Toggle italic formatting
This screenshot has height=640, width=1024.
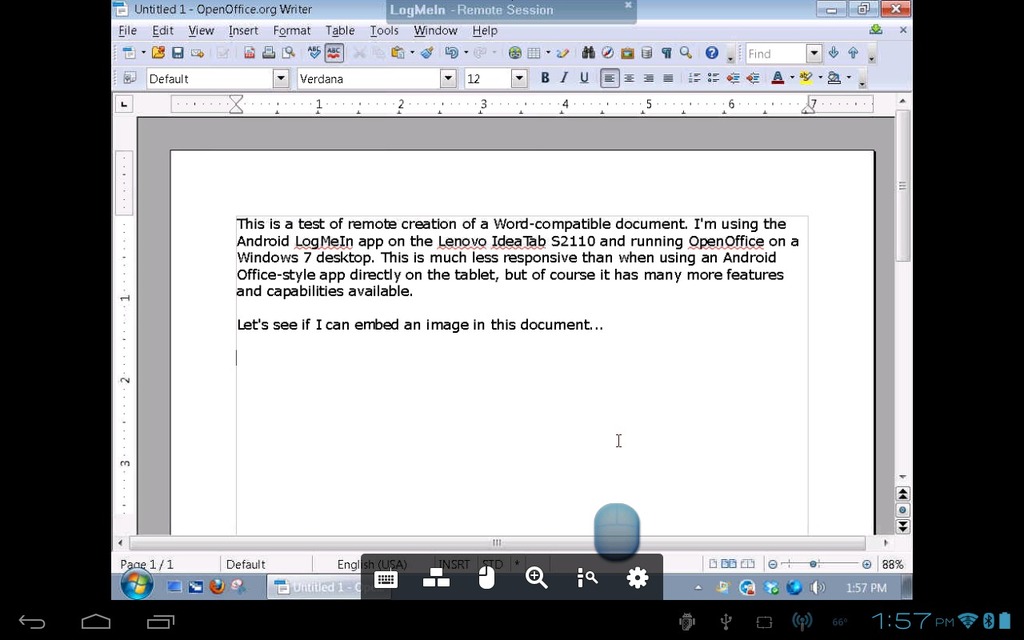tap(564, 78)
